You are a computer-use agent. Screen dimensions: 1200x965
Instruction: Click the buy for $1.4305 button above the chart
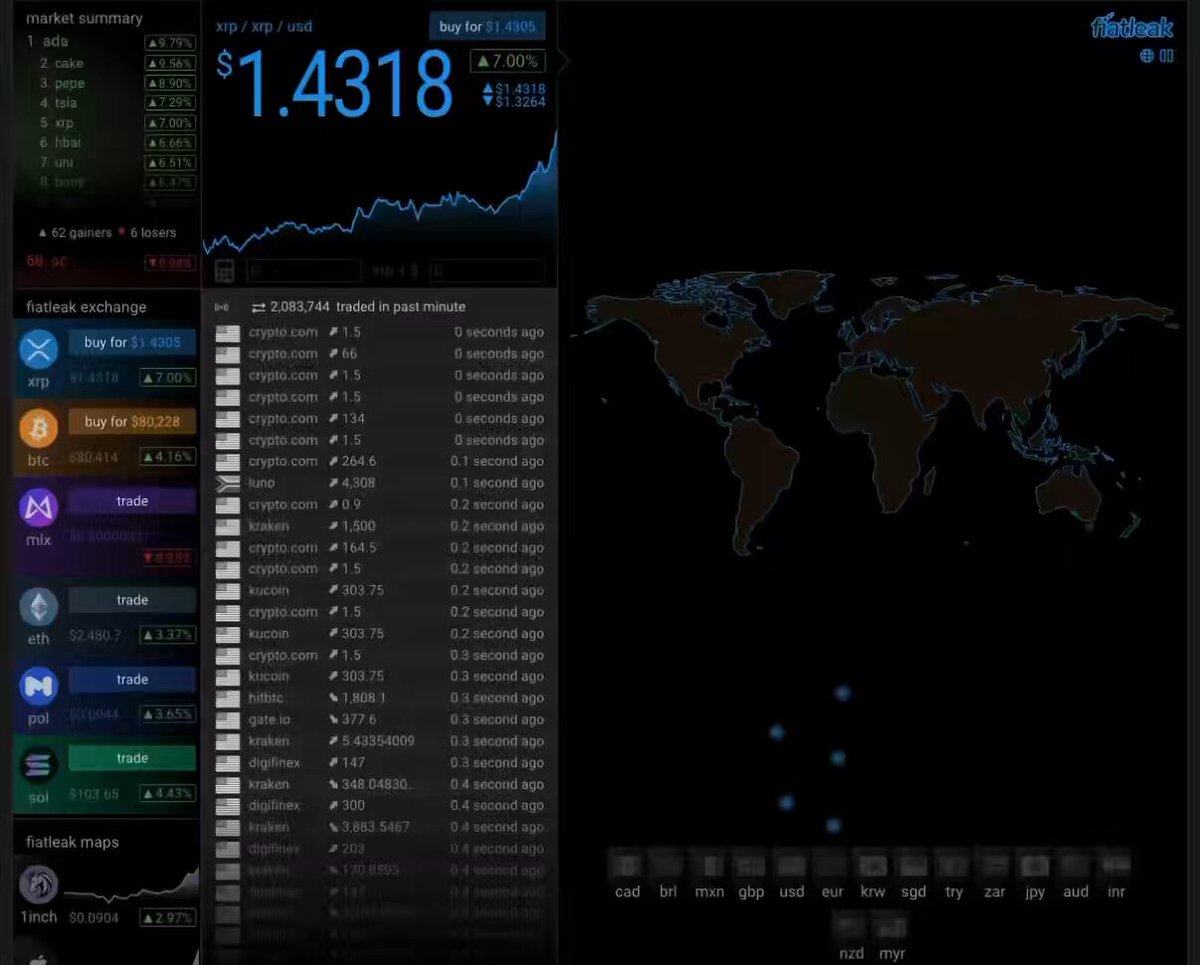tap(487, 27)
